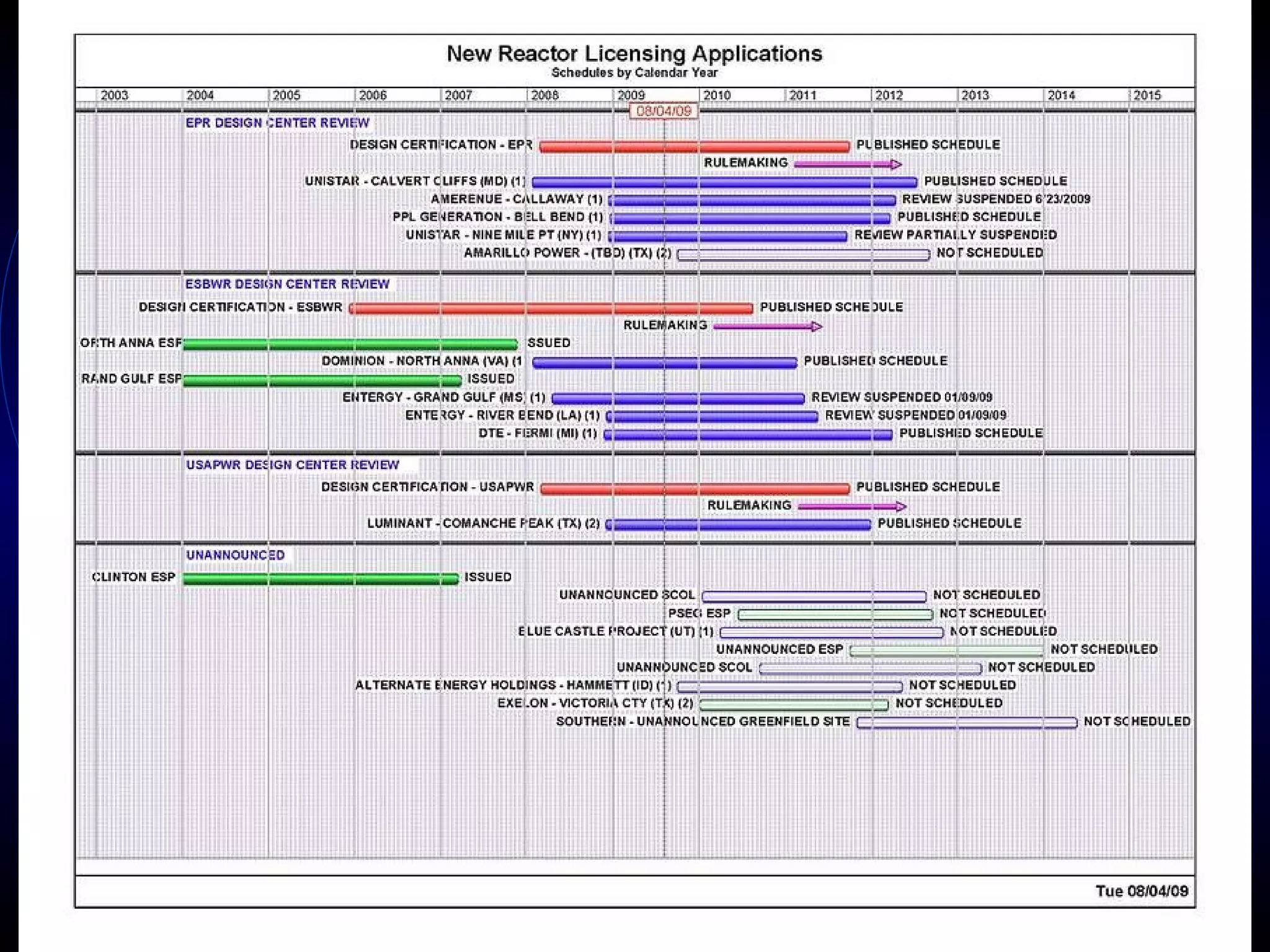Select the red Design Certification ESBWR bar

tap(551, 308)
